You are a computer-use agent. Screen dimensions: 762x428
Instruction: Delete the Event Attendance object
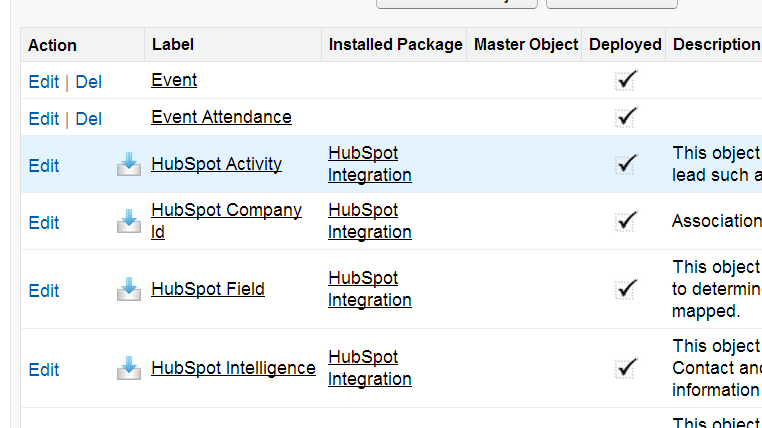[89, 118]
